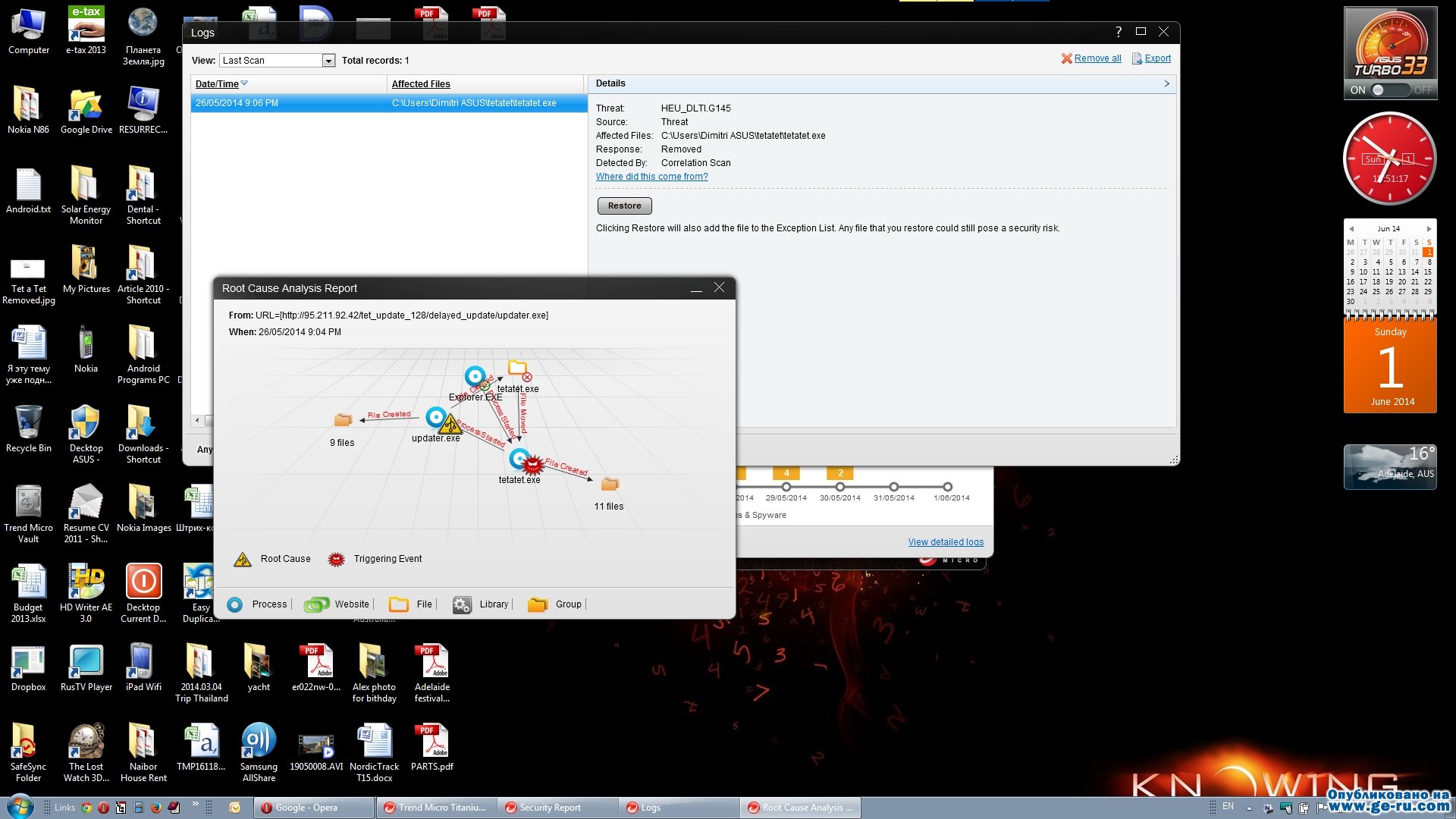Screen dimensions: 1456x819
Task: Click the Triggering Event legend icon
Action: [x=336, y=560]
